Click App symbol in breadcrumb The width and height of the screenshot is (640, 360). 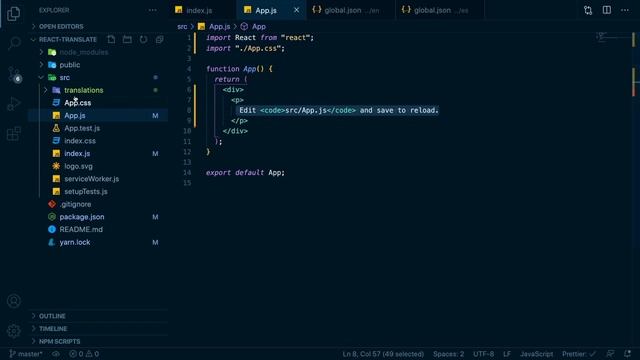click(x=253, y=27)
